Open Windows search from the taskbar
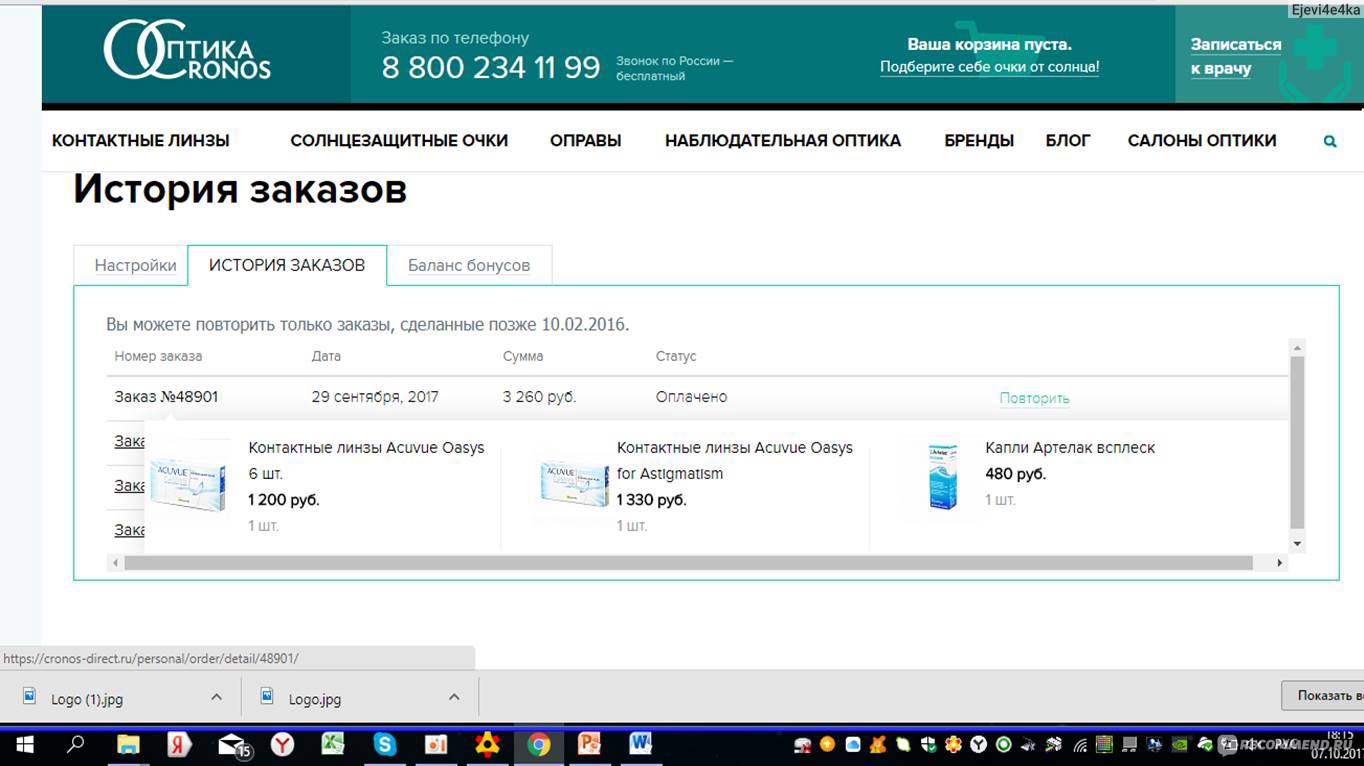This screenshot has height=766, width=1364. click(x=76, y=744)
